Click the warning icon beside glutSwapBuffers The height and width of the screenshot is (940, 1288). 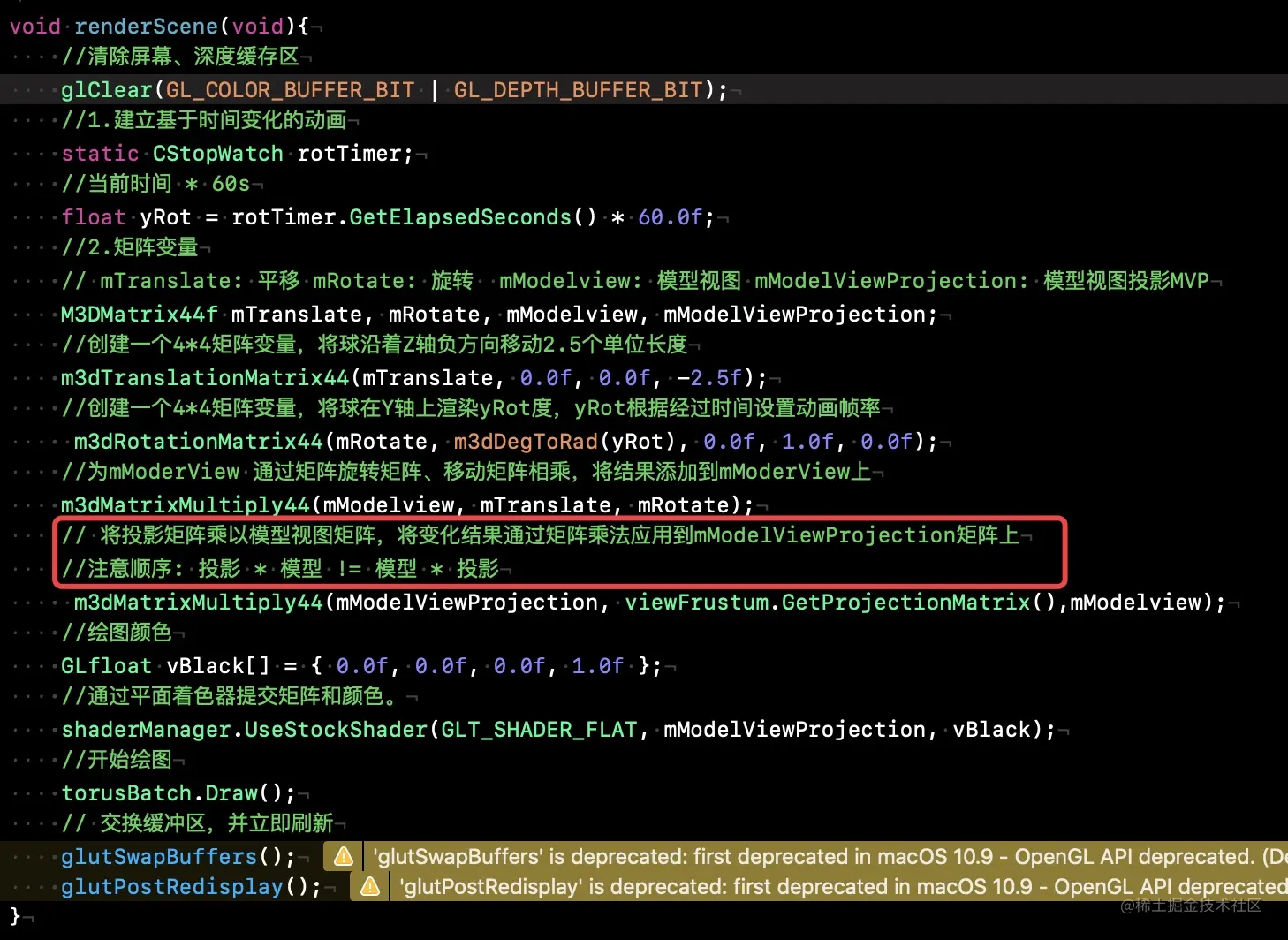click(344, 856)
